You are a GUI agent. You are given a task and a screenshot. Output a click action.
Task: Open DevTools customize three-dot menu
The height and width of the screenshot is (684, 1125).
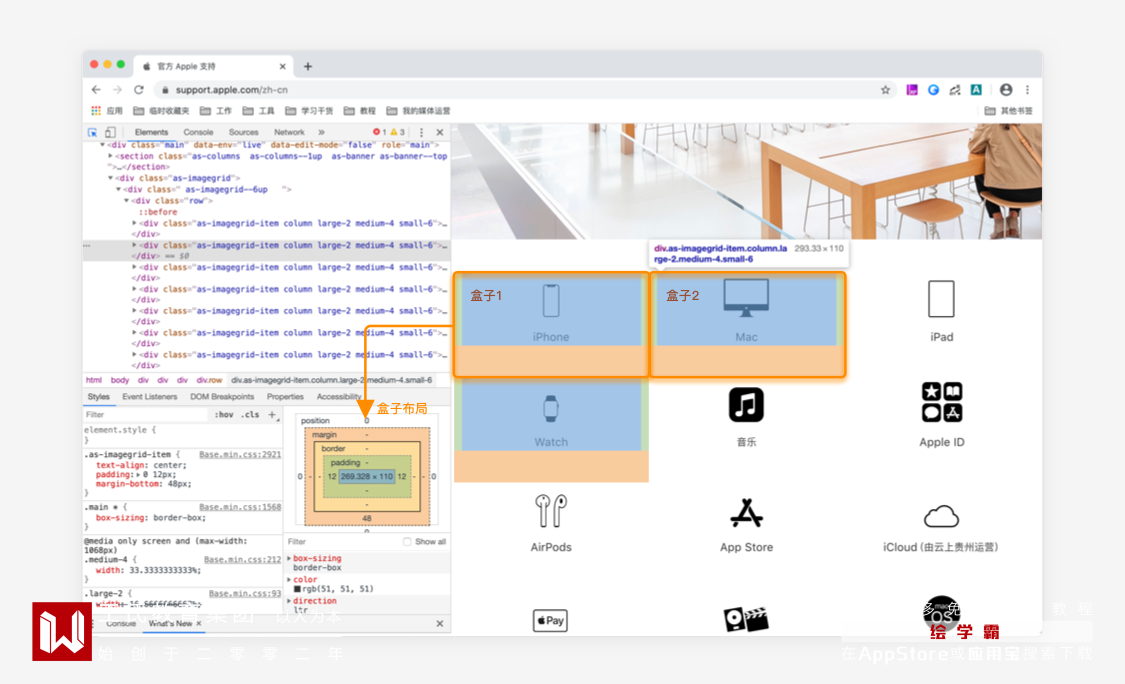pos(421,132)
